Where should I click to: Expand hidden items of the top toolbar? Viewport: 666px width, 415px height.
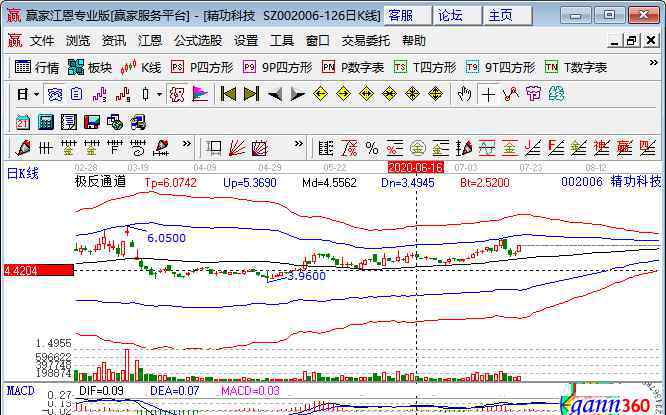click(x=653, y=63)
